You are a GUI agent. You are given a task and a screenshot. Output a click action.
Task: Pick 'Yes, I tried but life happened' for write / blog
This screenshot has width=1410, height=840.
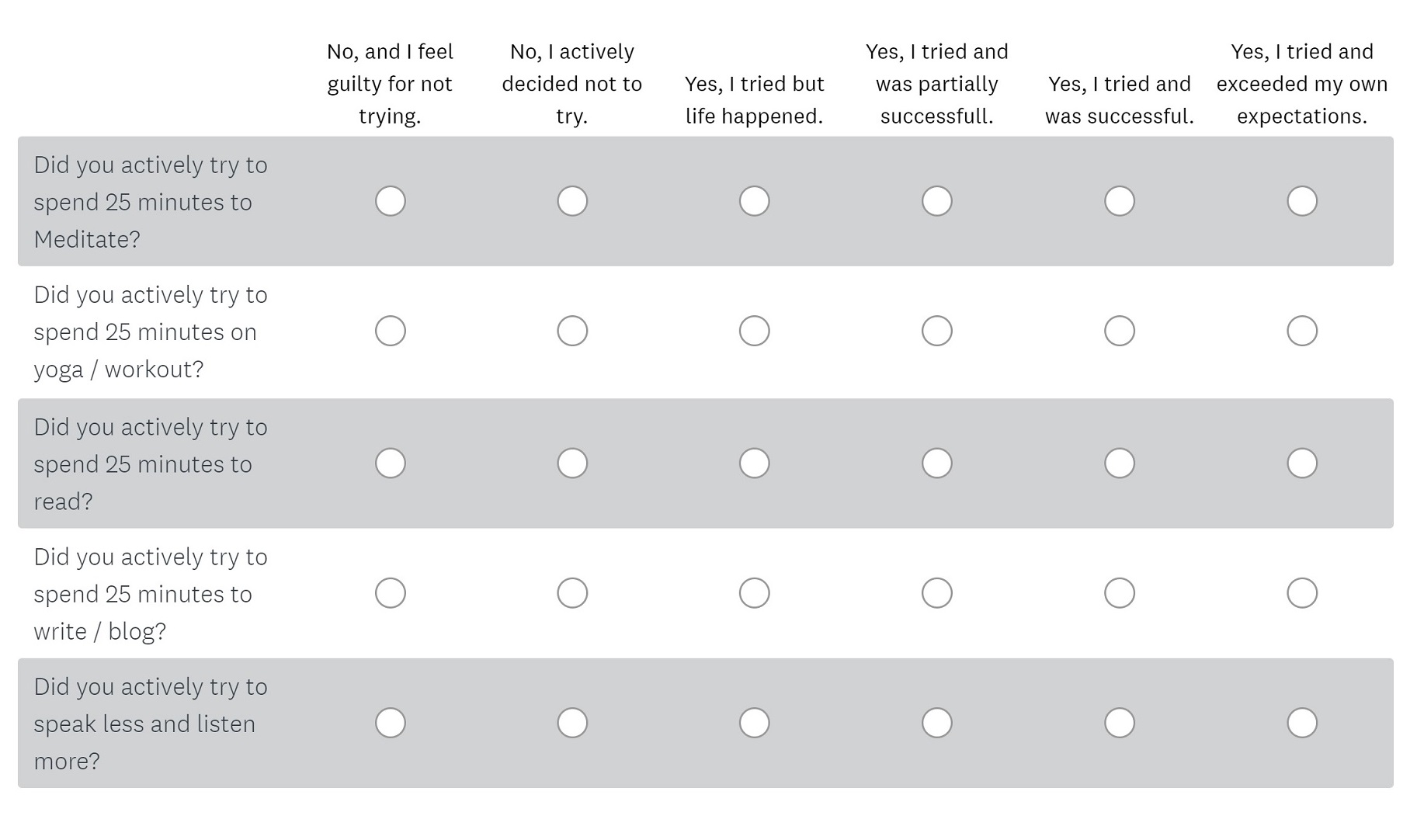click(x=754, y=593)
